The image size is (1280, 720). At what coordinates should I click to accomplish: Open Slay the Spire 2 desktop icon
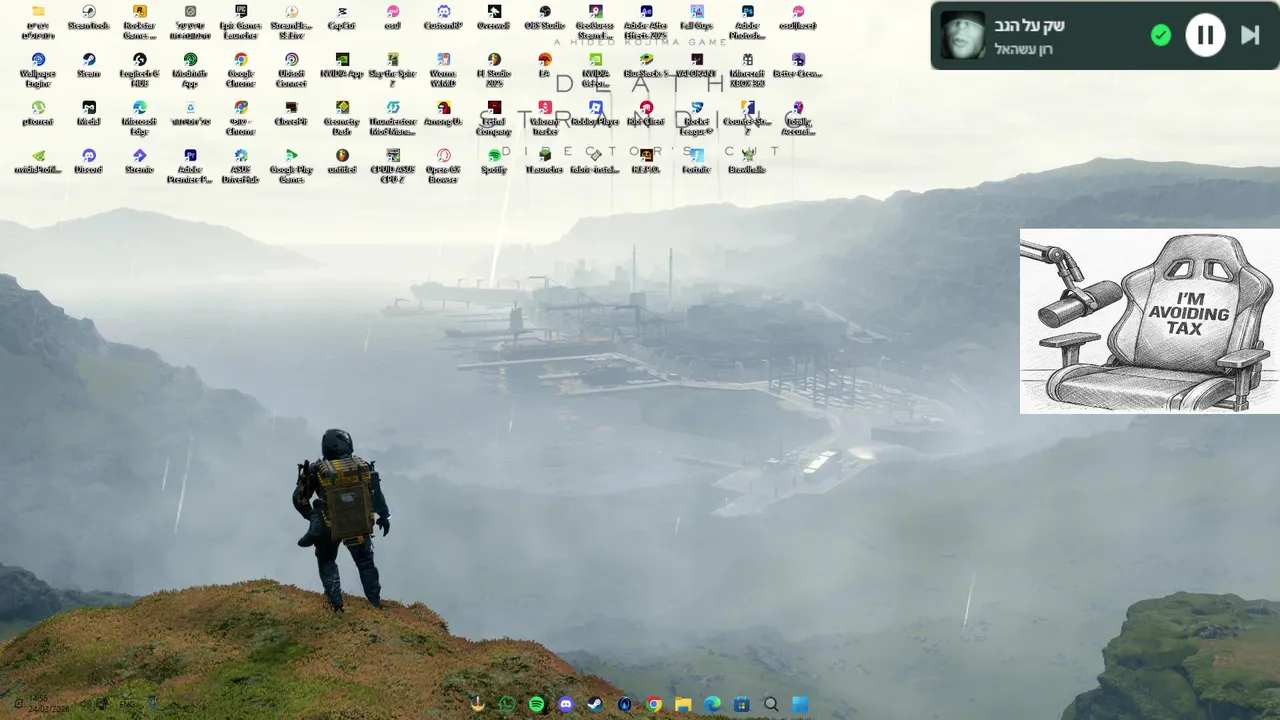pos(393,67)
